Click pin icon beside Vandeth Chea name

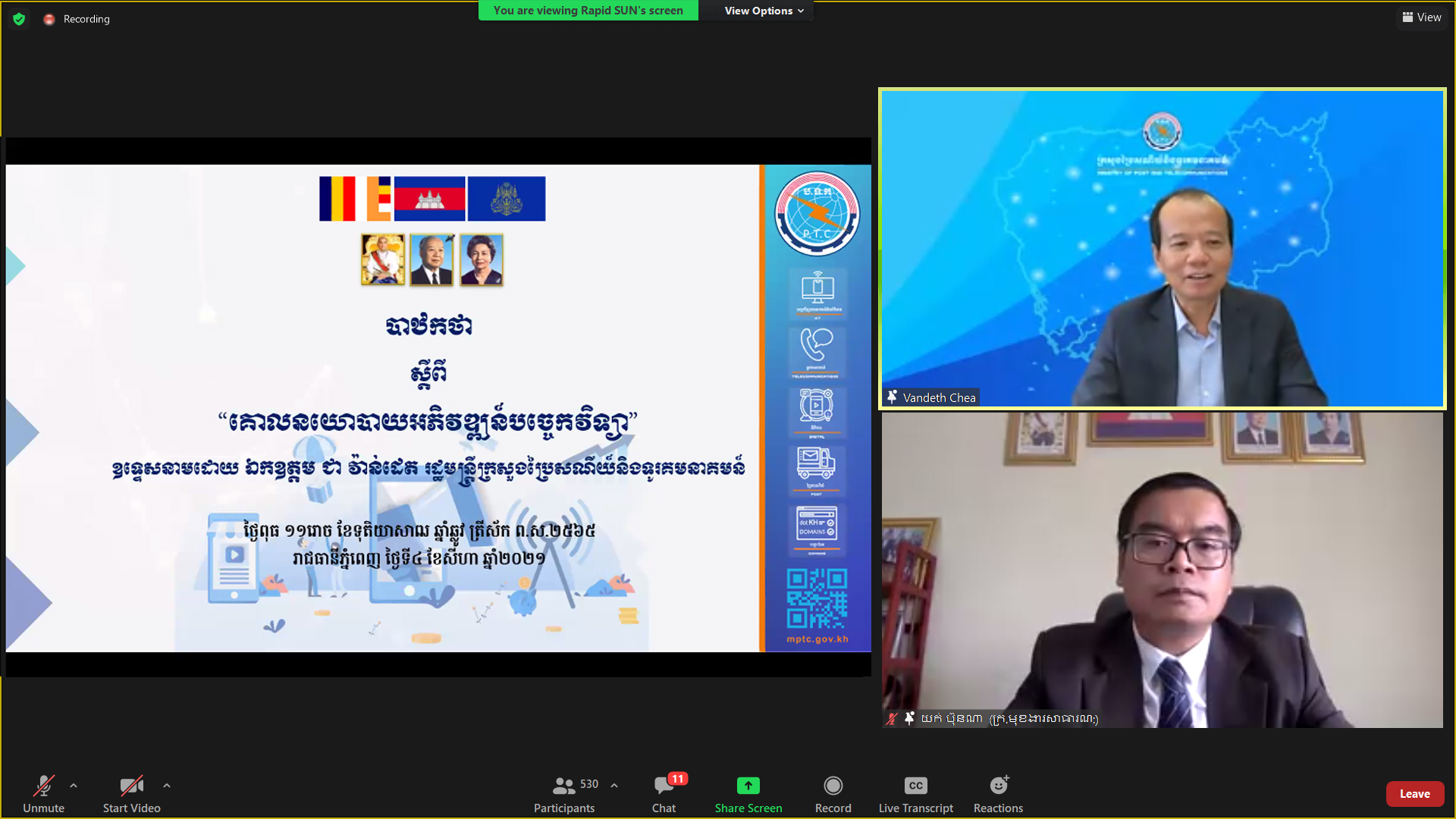tap(893, 397)
